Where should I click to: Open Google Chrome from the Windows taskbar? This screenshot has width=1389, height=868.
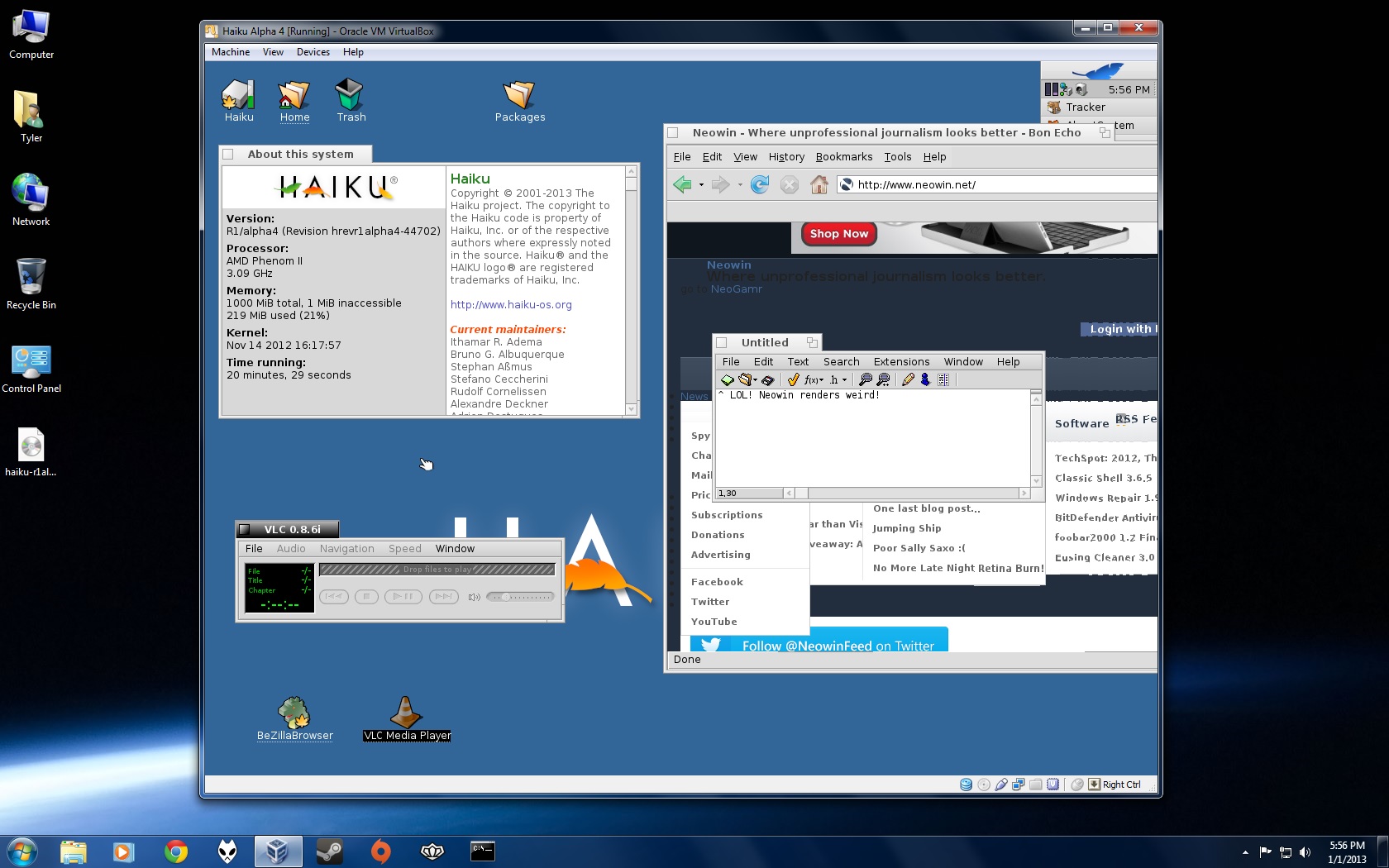coord(175,851)
